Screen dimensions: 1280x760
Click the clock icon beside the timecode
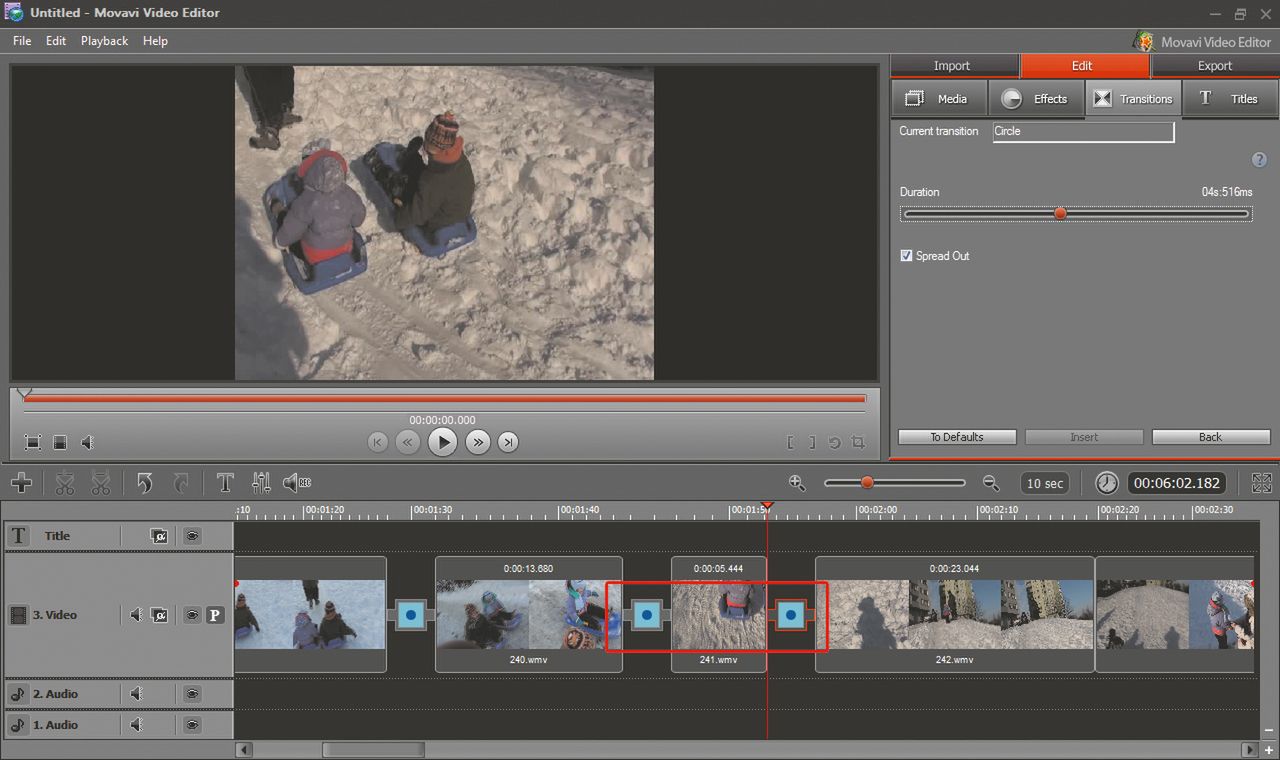click(x=1107, y=483)
